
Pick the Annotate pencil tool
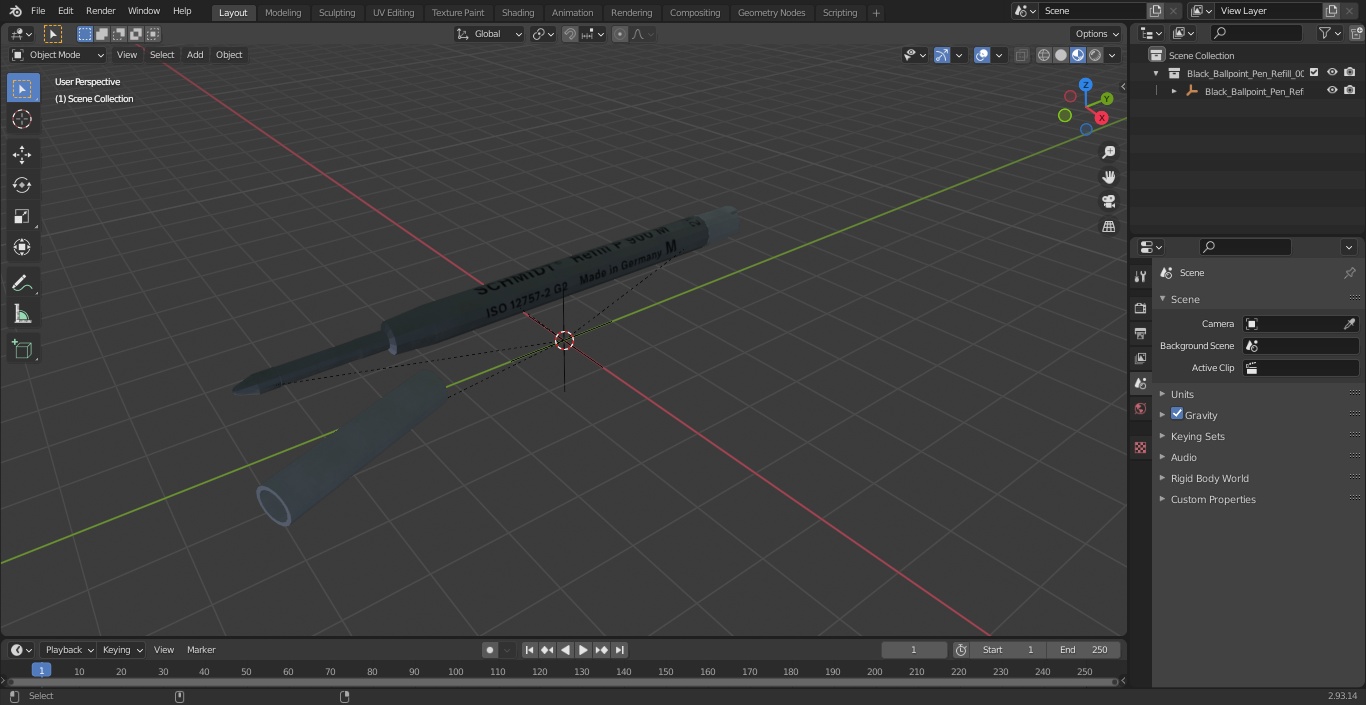(22, 283)
